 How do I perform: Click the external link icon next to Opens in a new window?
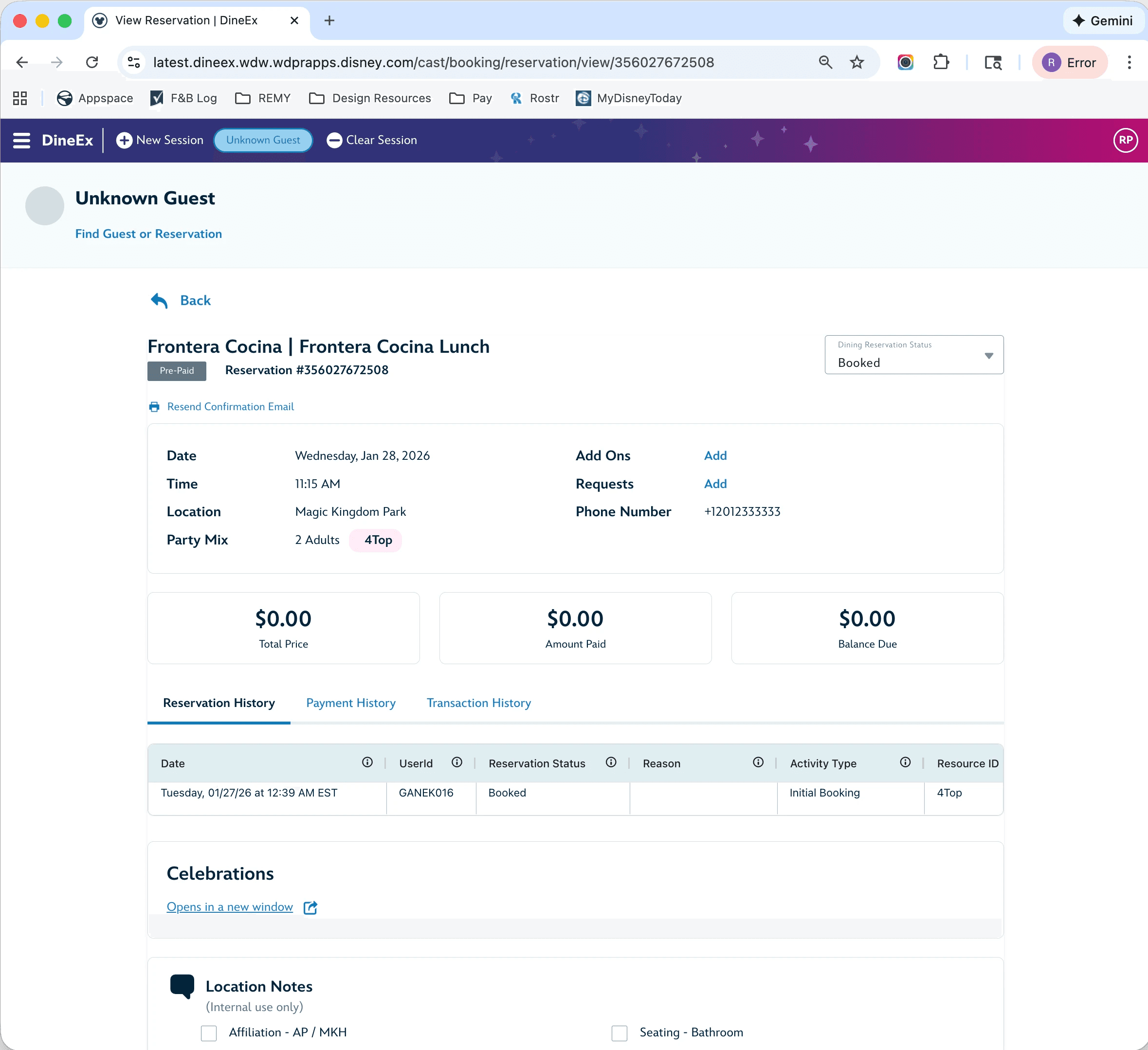310,906
